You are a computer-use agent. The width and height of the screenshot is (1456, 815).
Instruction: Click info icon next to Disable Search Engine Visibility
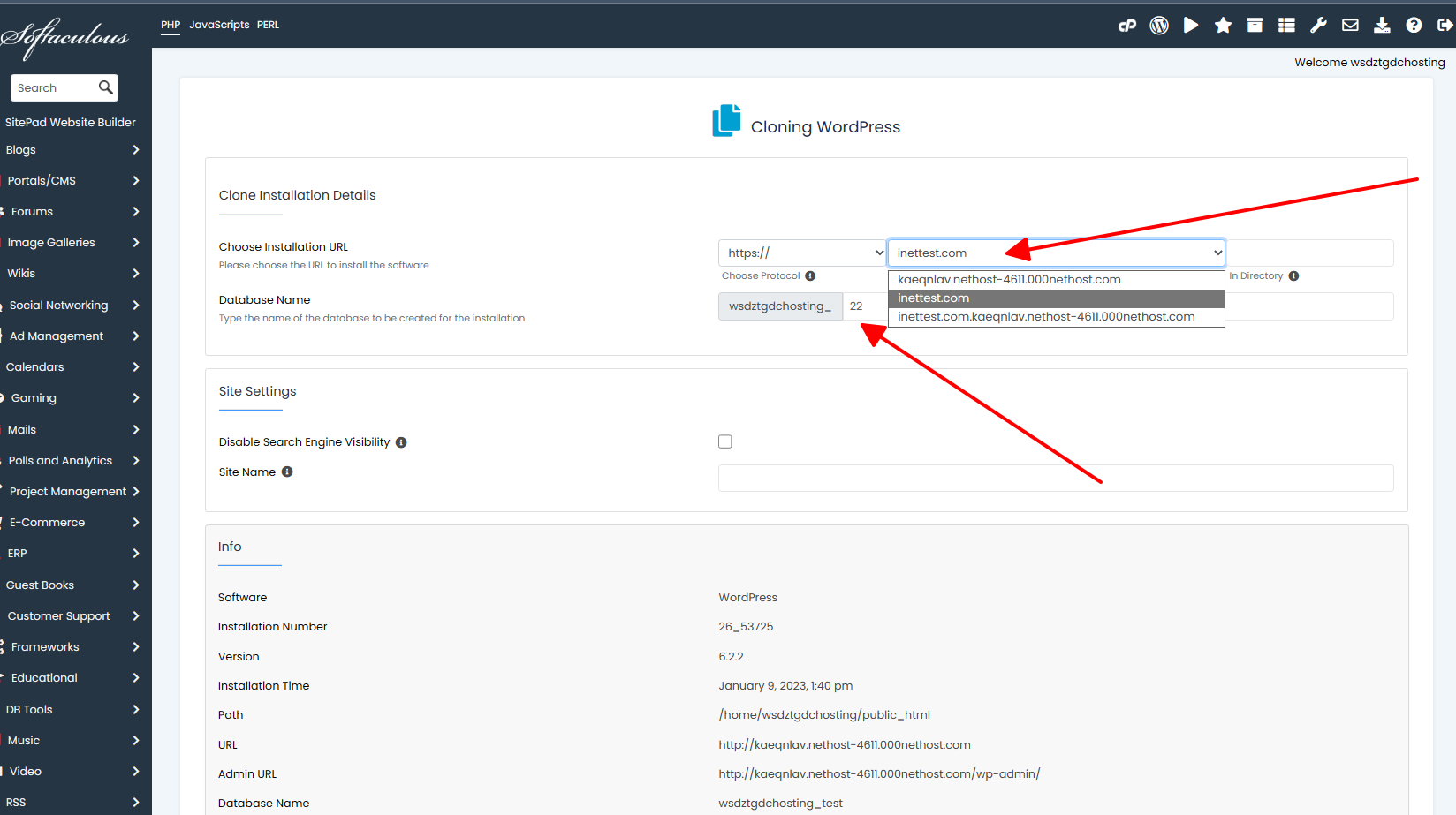tap(401, 442)
